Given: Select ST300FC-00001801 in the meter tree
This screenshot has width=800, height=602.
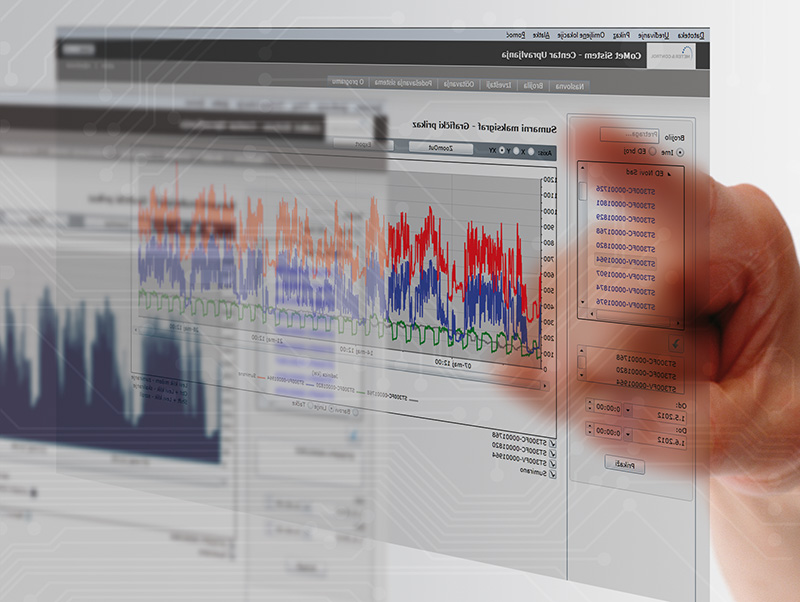Looking at the screenshot, I should pyautogui.click(x=626, y=204).
